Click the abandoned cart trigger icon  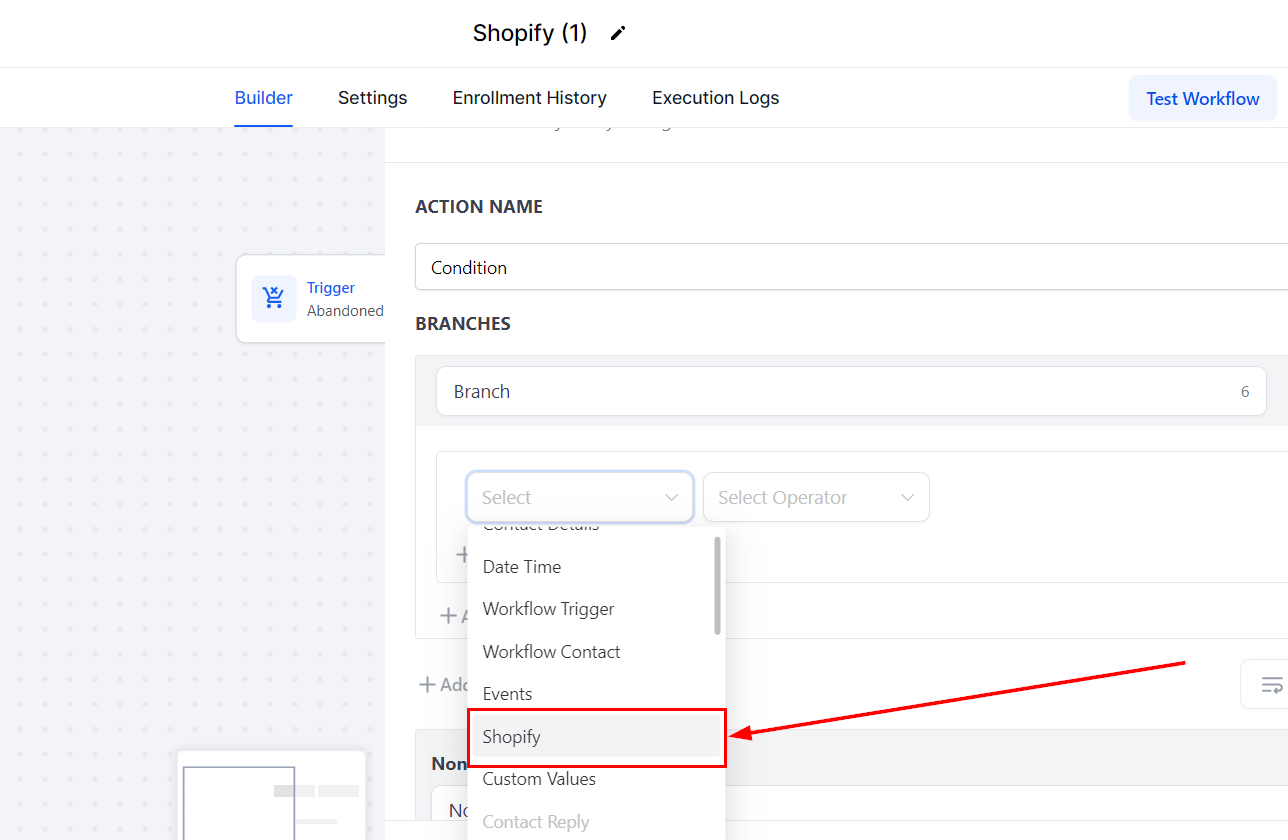pos(274,298)
